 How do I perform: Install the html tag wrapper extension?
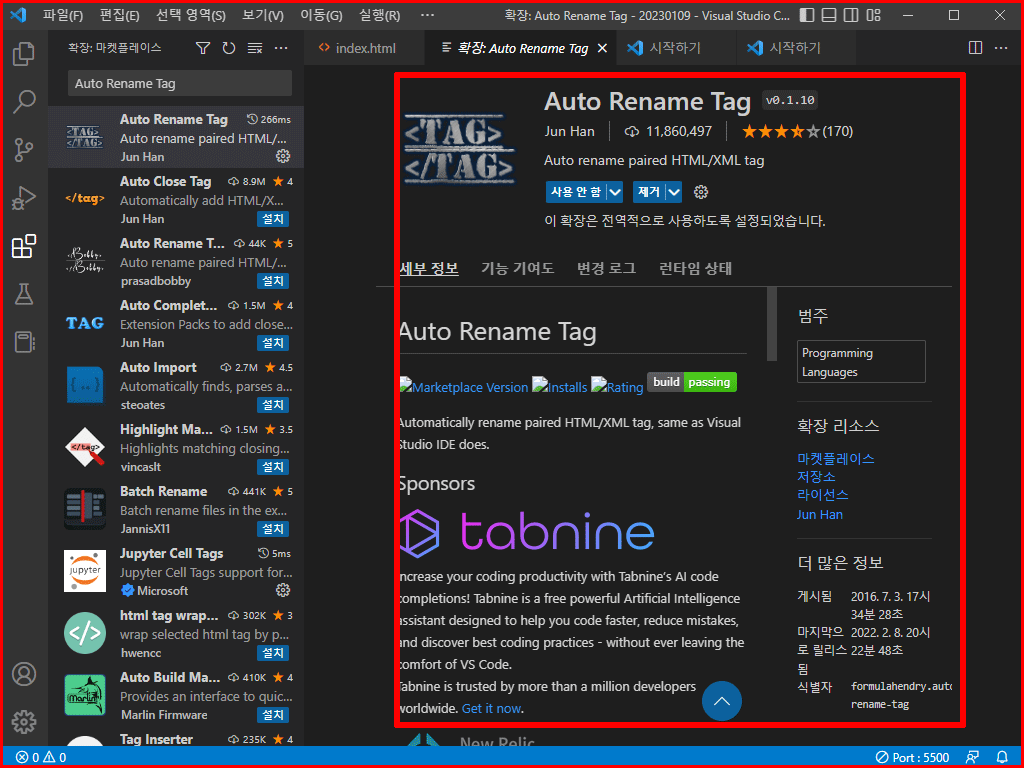[x=272, y=652]
